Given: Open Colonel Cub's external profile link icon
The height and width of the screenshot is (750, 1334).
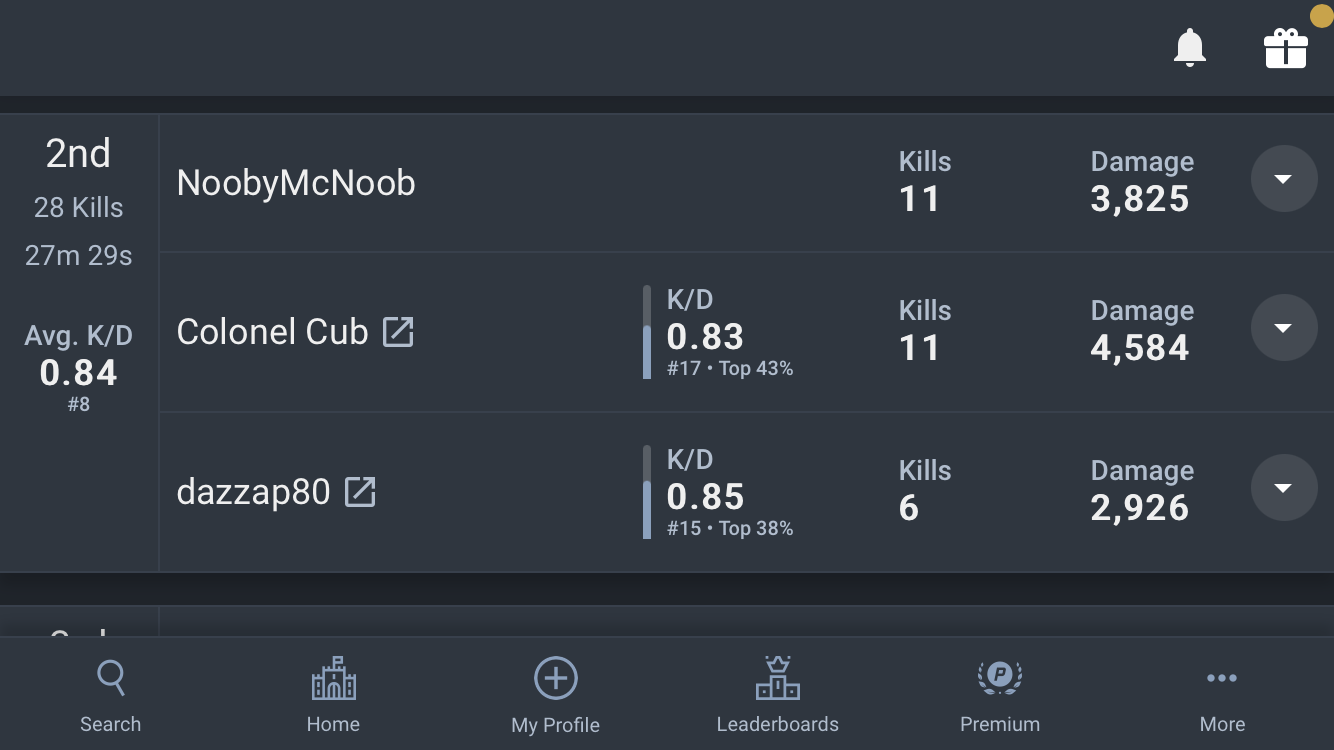Looking at the screenshot, I should point(398,332).
